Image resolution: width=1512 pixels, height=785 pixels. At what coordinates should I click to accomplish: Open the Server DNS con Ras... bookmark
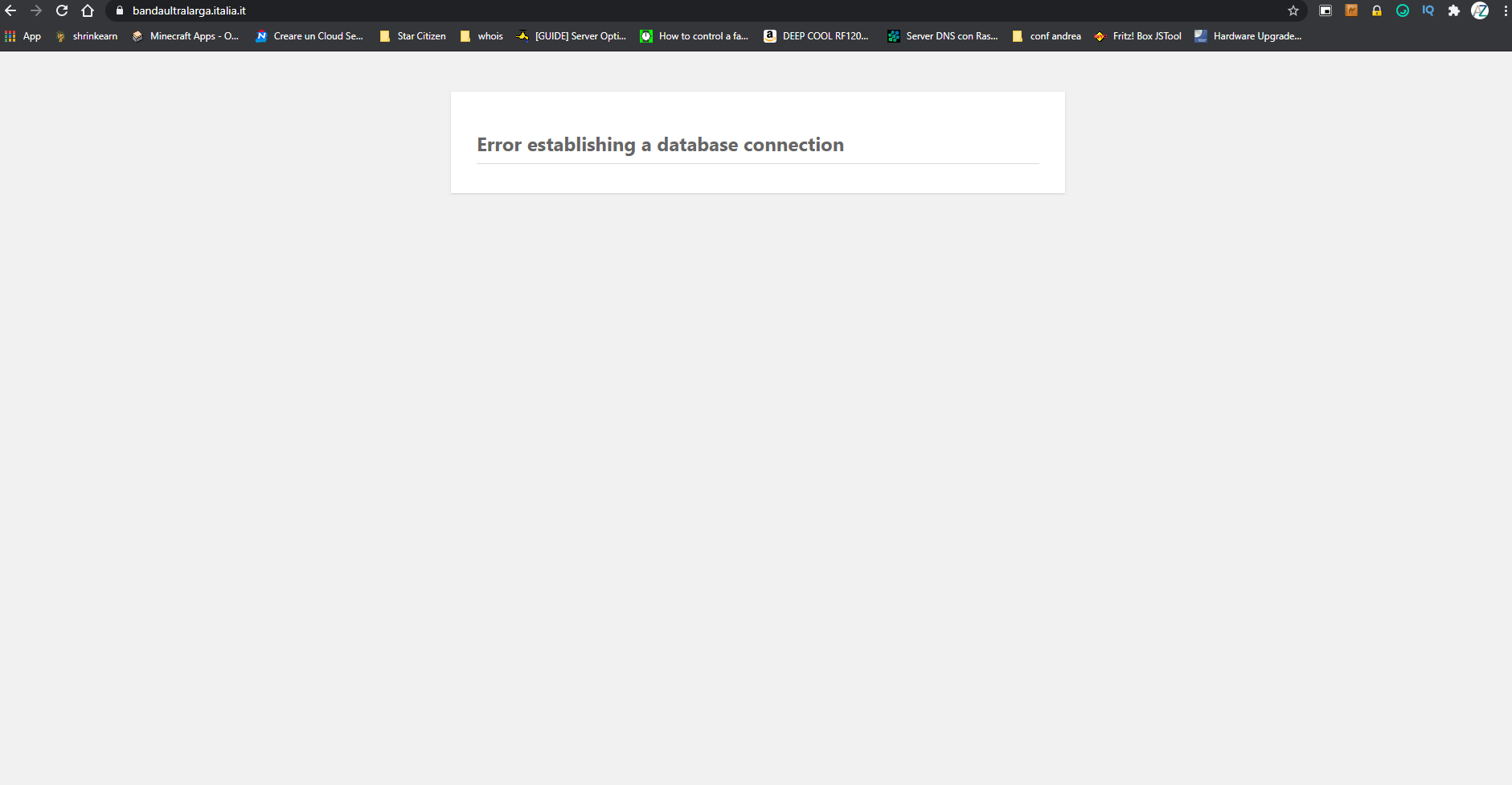click(x=943, y=36)
